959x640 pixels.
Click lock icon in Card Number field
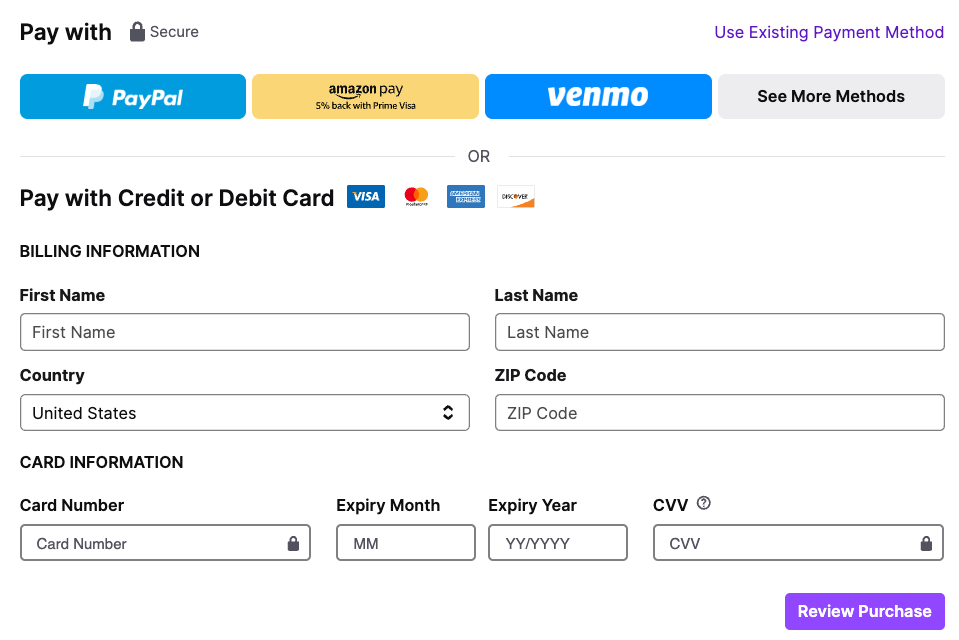coord(293,544)
